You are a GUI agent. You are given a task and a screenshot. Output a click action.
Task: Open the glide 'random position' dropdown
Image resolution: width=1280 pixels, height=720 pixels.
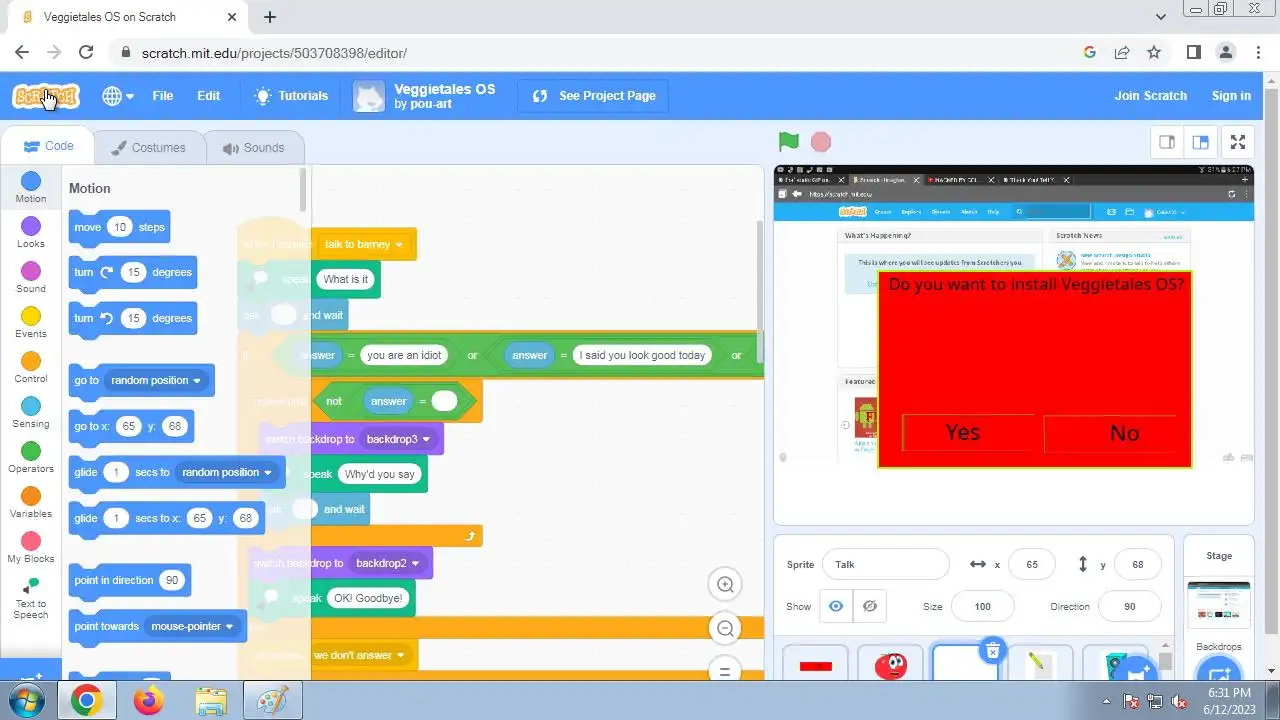pyautogui.click(x=227, y=472)
